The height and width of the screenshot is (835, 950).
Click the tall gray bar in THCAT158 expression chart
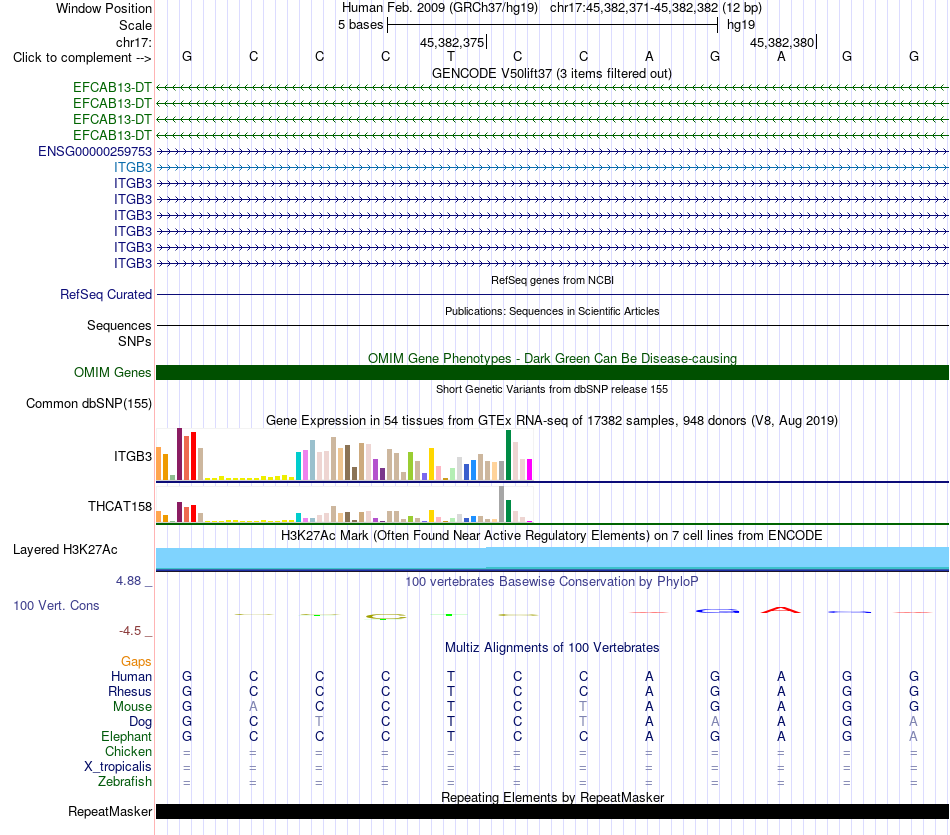pyautogui.click(x=502, y=504)
